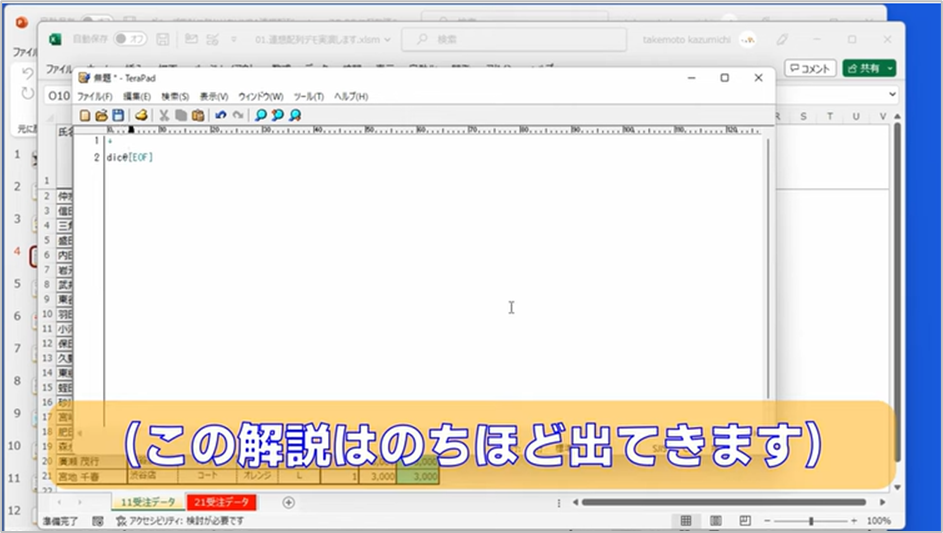Viewport: 943px width, 533px height.
Task: Select the 11受注データ sheet tab
Action: pyautogui.click(x=147, y=502)
